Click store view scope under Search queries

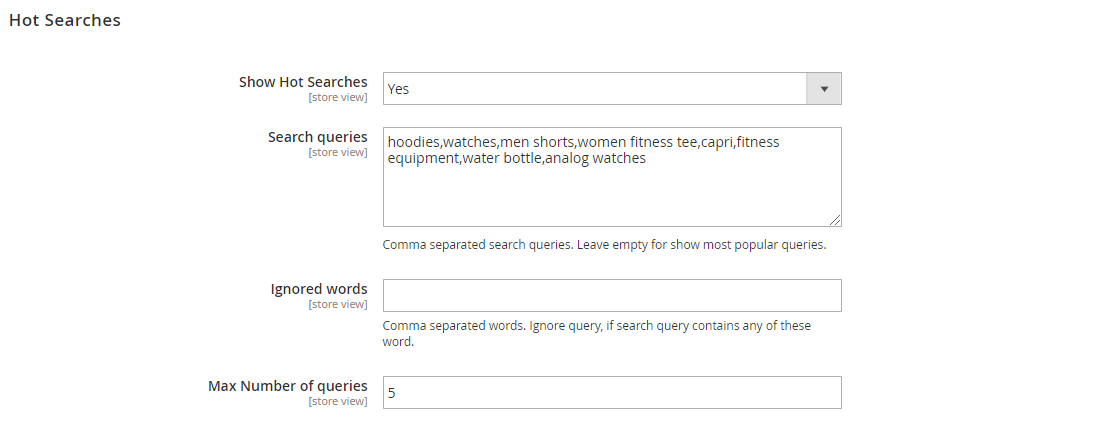coord(337,153)
